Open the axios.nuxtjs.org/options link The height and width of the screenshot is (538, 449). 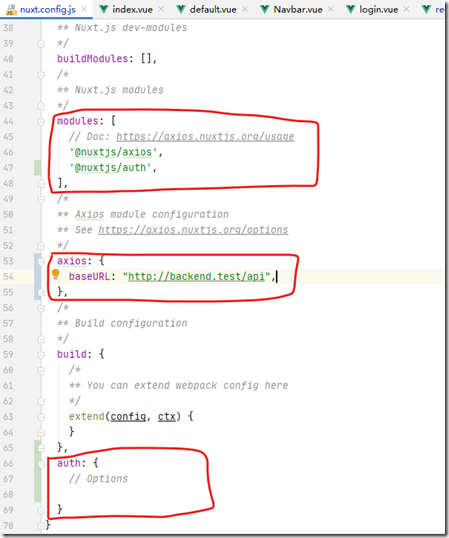pos(193,230)
